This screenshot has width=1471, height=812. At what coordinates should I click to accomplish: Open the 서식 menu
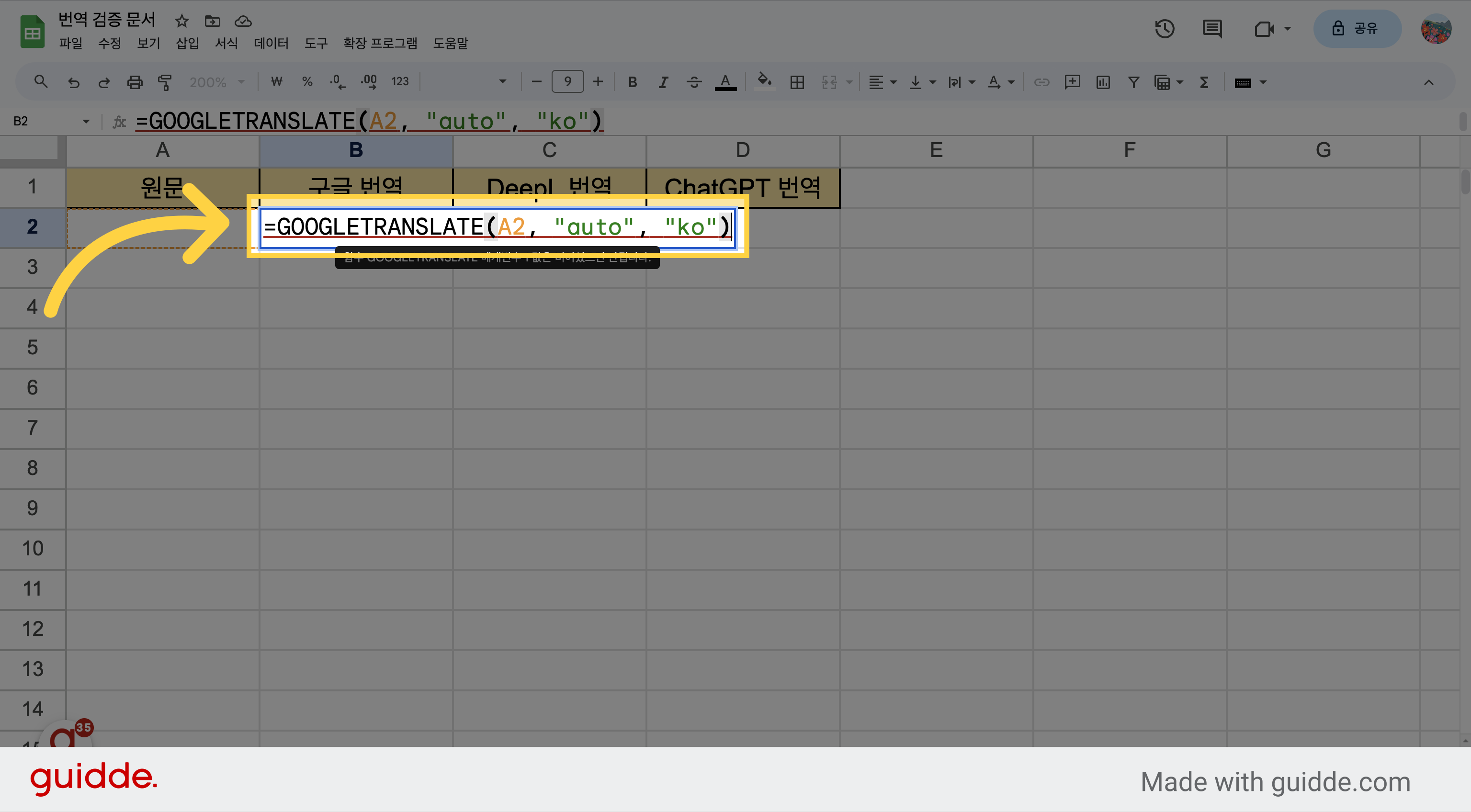pos(226,44)
